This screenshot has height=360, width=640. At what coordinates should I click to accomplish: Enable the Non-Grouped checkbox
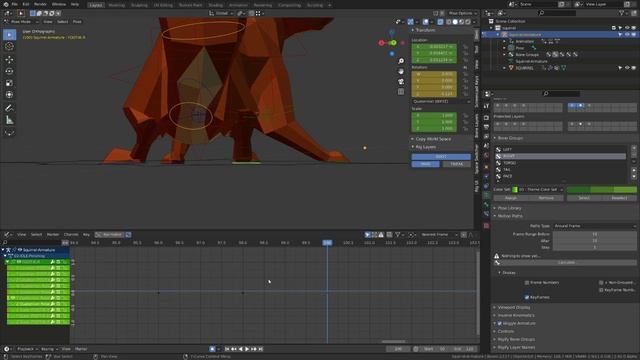(x=601, y=282)
